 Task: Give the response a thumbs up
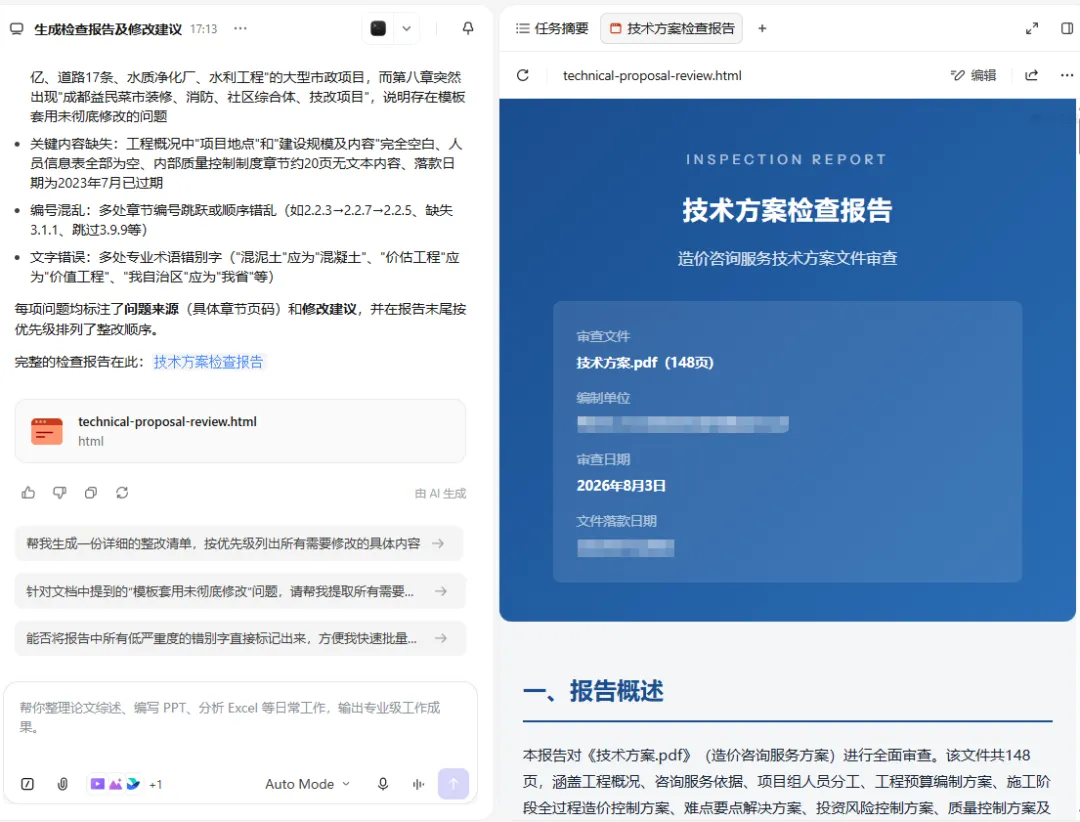28,493
